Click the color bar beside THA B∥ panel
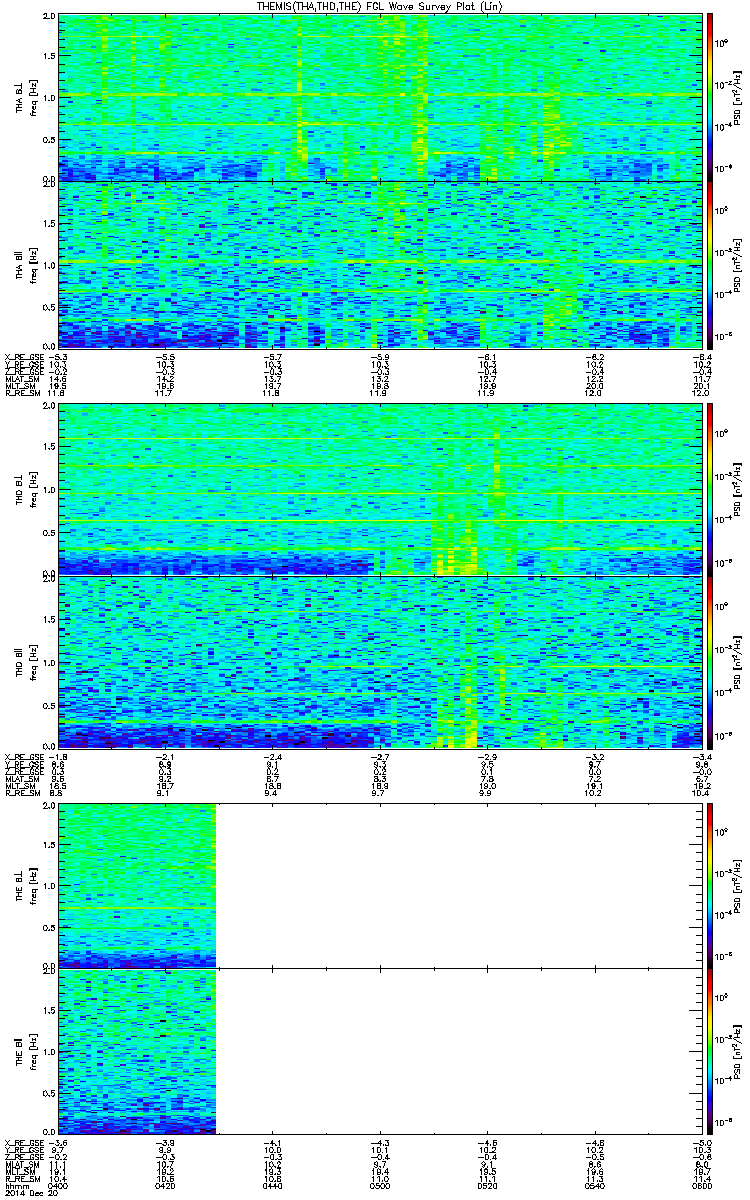Screen dimensions: 750x1200 (711, 264)
